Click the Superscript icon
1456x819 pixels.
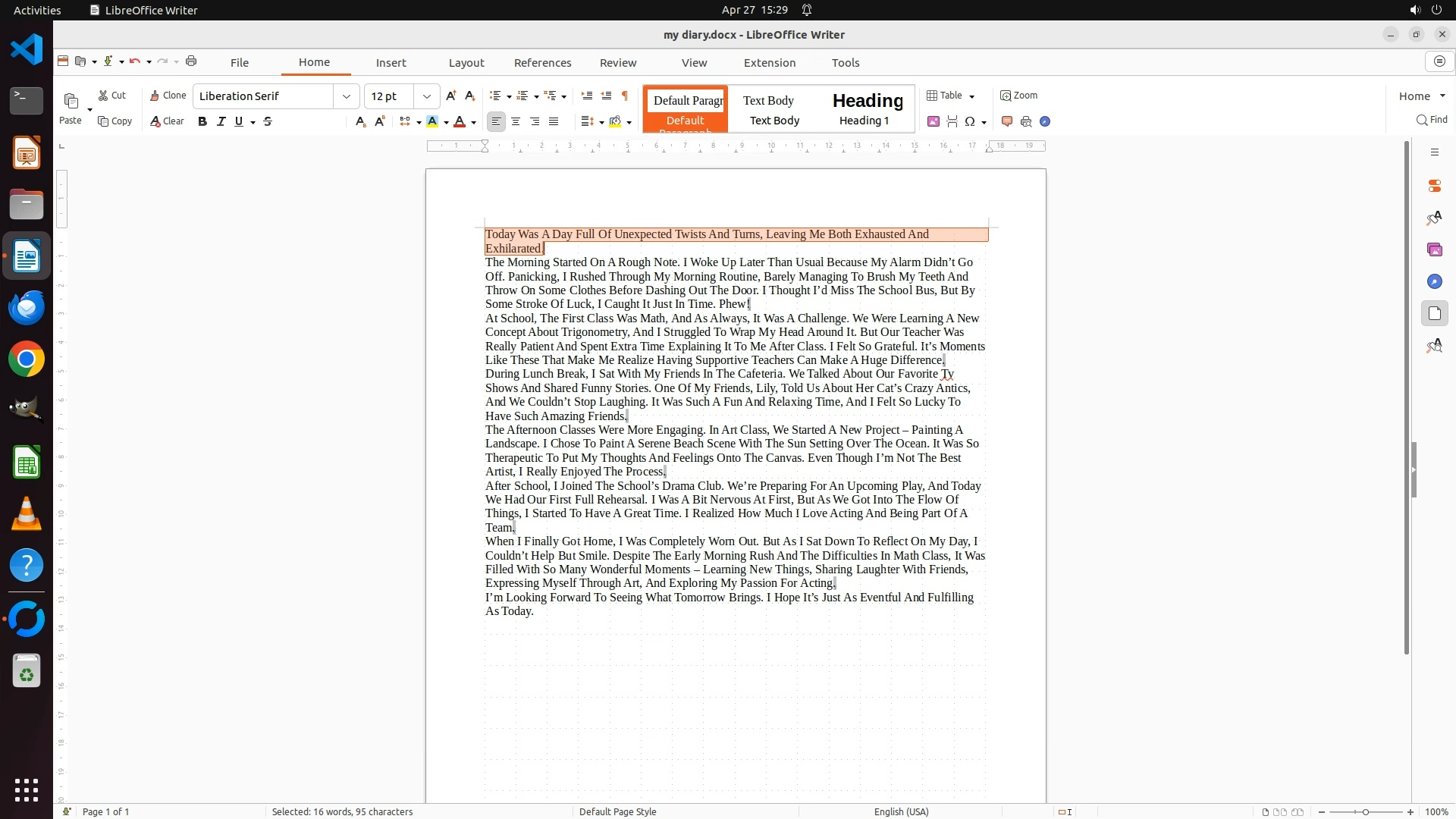click(380, 121)
